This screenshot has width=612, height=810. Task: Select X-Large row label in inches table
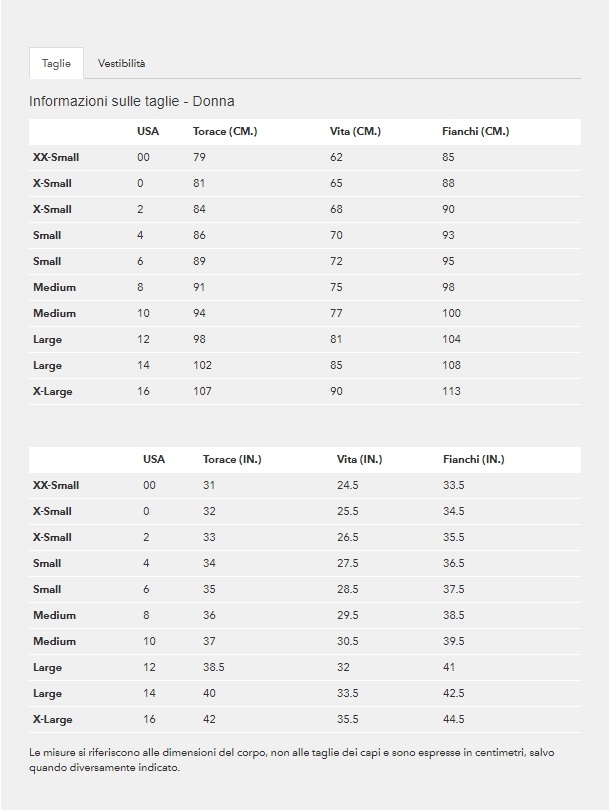53,720
